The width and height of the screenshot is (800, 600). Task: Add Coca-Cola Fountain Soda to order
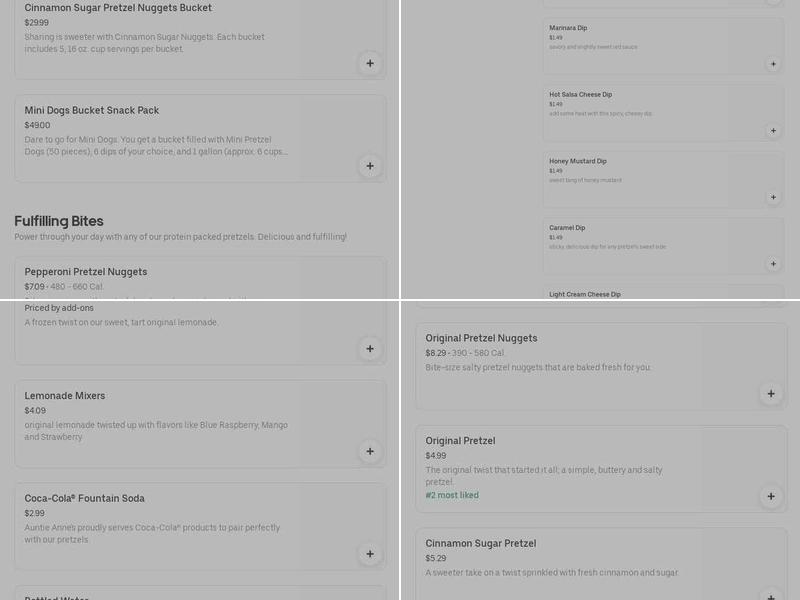[x=370, y=554]
